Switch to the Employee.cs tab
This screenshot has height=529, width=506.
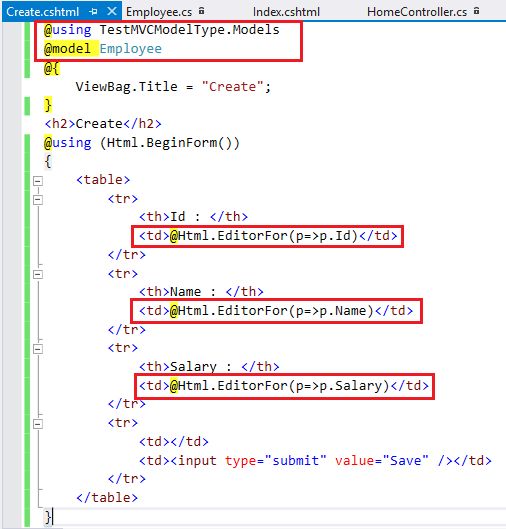(x=159, y=12)
